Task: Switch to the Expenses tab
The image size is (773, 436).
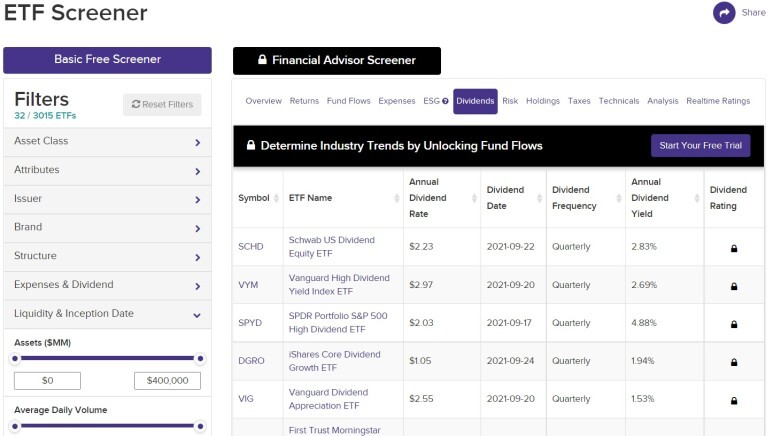Action: pyautogui.click(x=397, y=101)
